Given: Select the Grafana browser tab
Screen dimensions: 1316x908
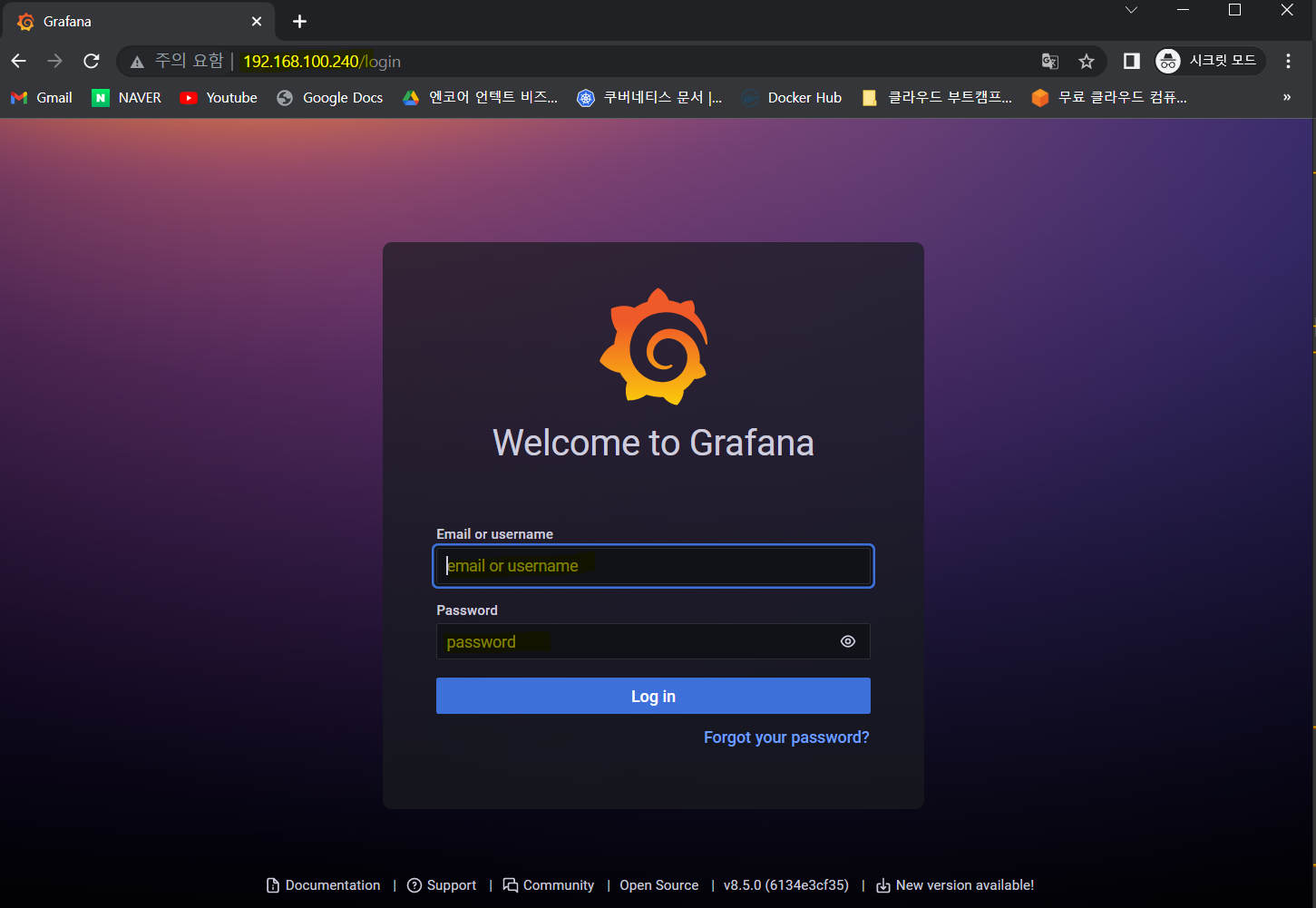Looking at the screenshot, I should coord(138,21).
